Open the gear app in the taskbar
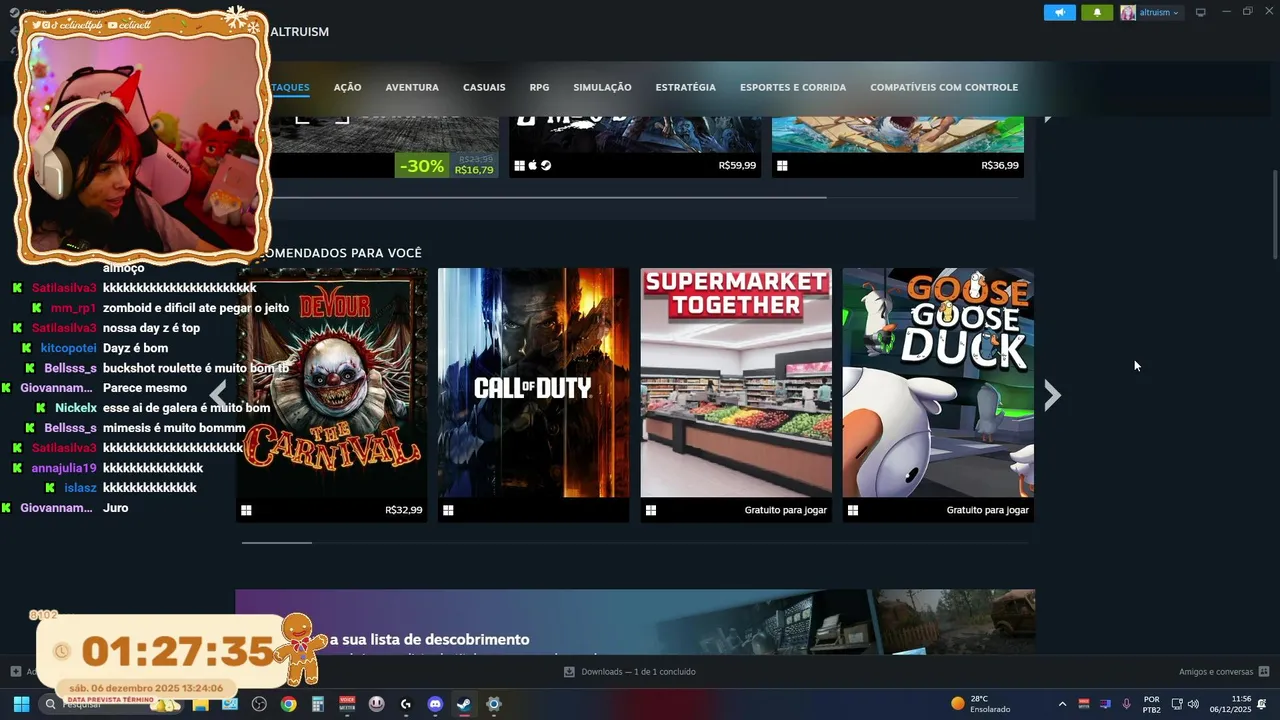 [x=493, y=704]
